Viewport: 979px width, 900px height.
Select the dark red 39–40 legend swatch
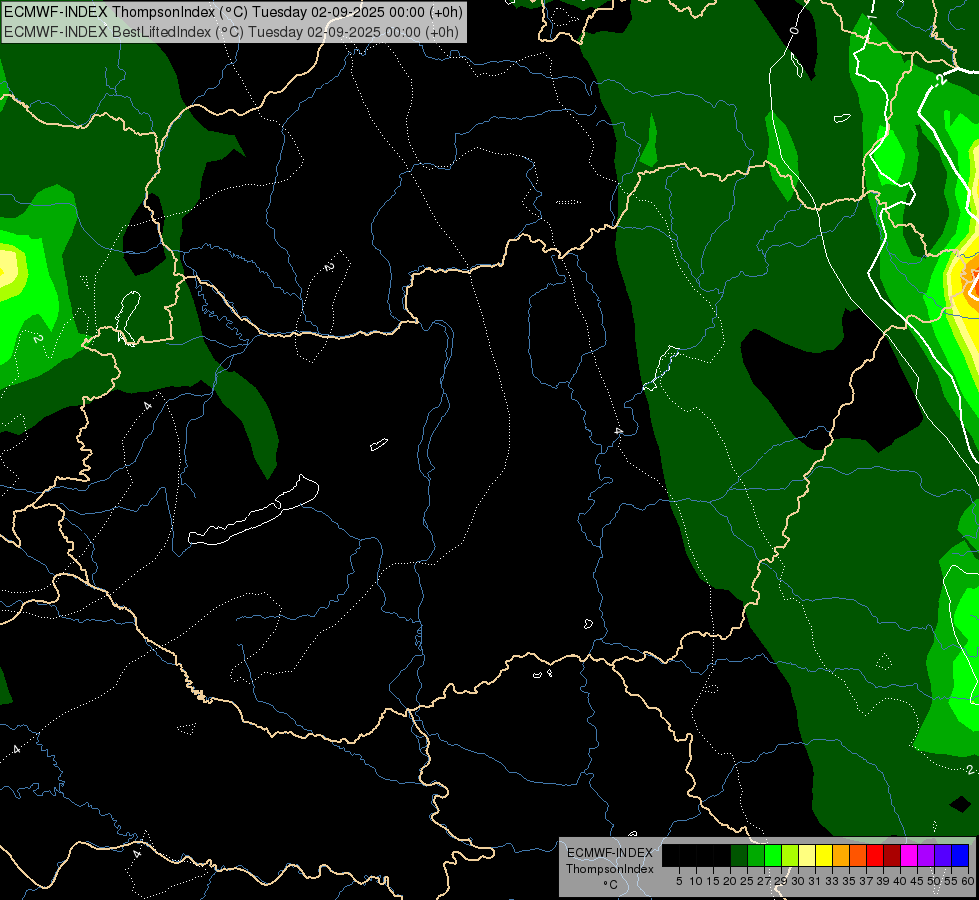tap(892, 855)
